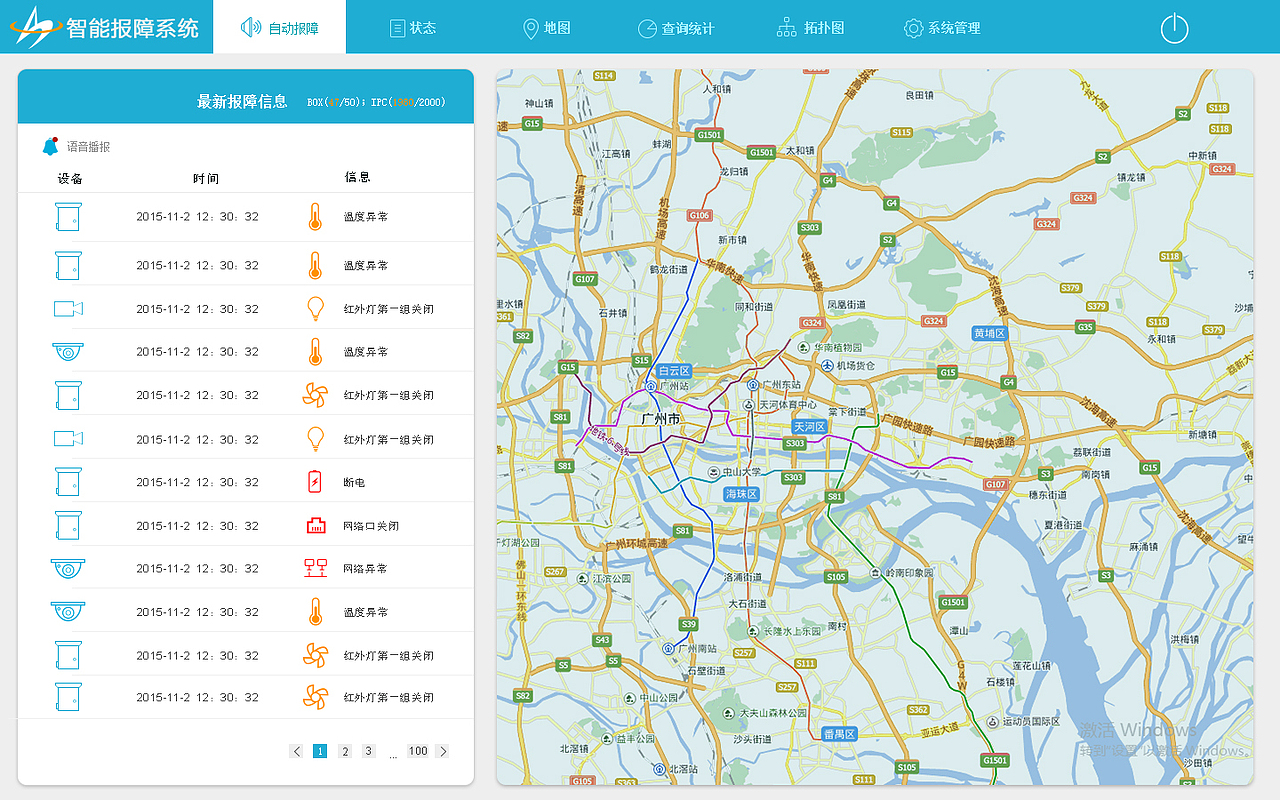Image resolution: width=1280 pixels, height=800 pixels.
Task: Click the 岭南印象园 marker on map
Action: click(875, 573)
